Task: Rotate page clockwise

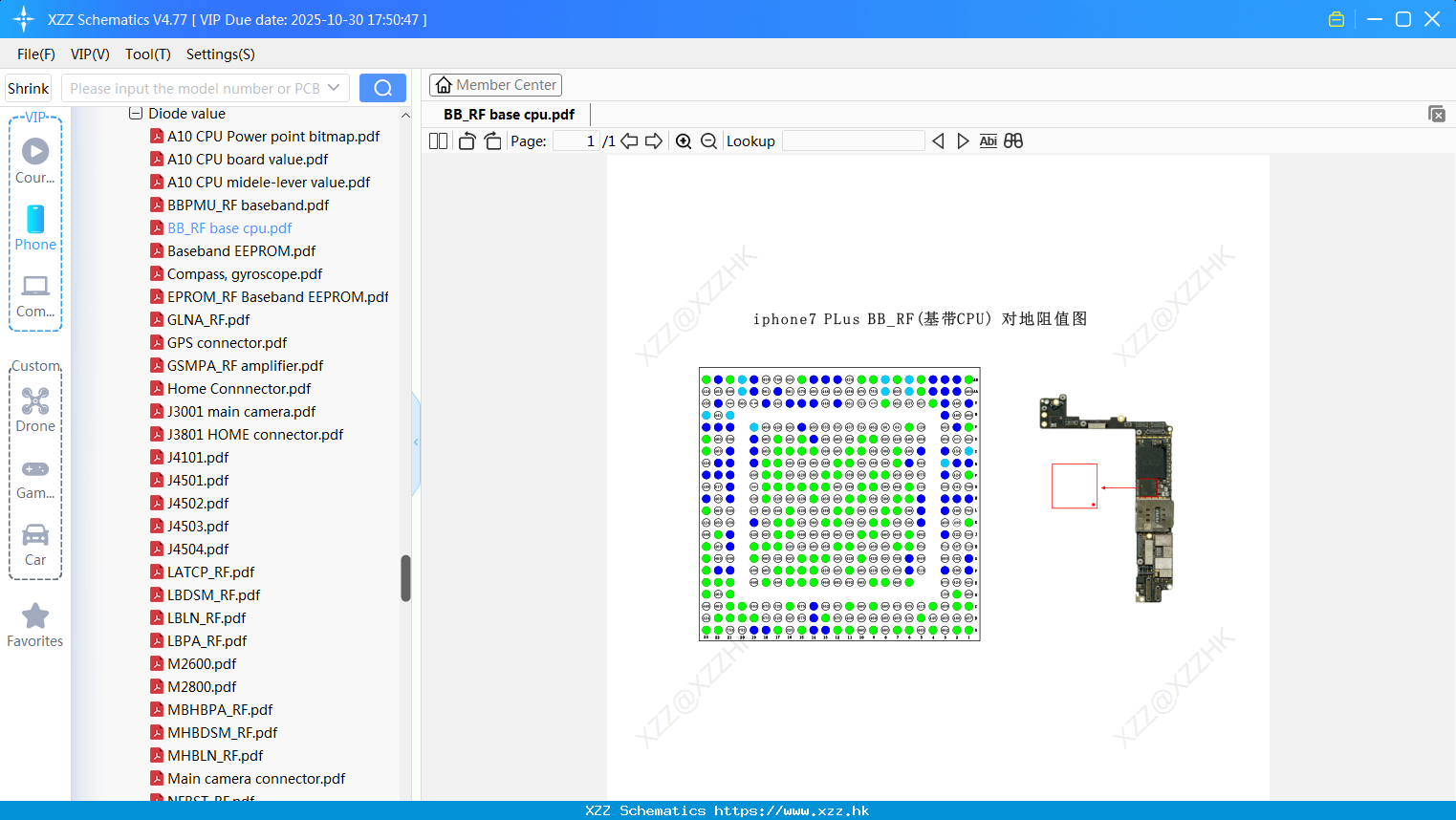Action: coord(492,141)
